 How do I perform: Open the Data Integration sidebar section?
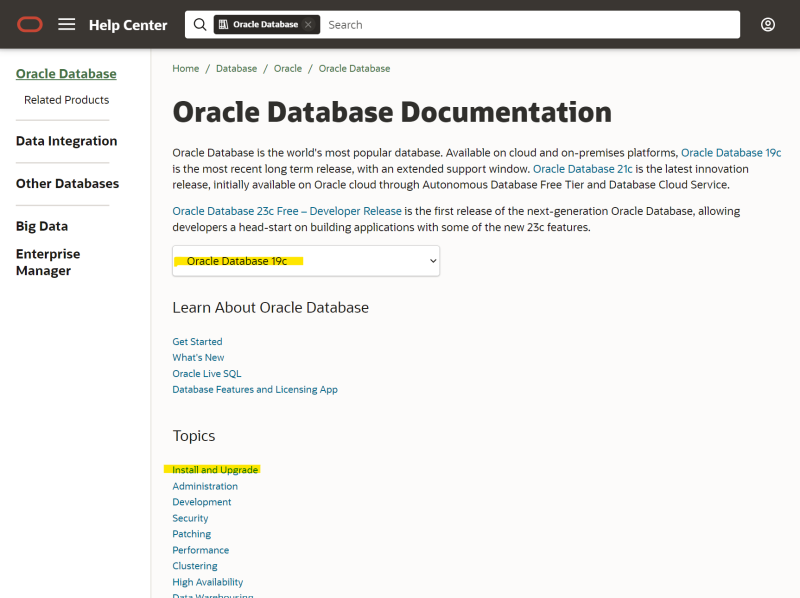[66, 140]
